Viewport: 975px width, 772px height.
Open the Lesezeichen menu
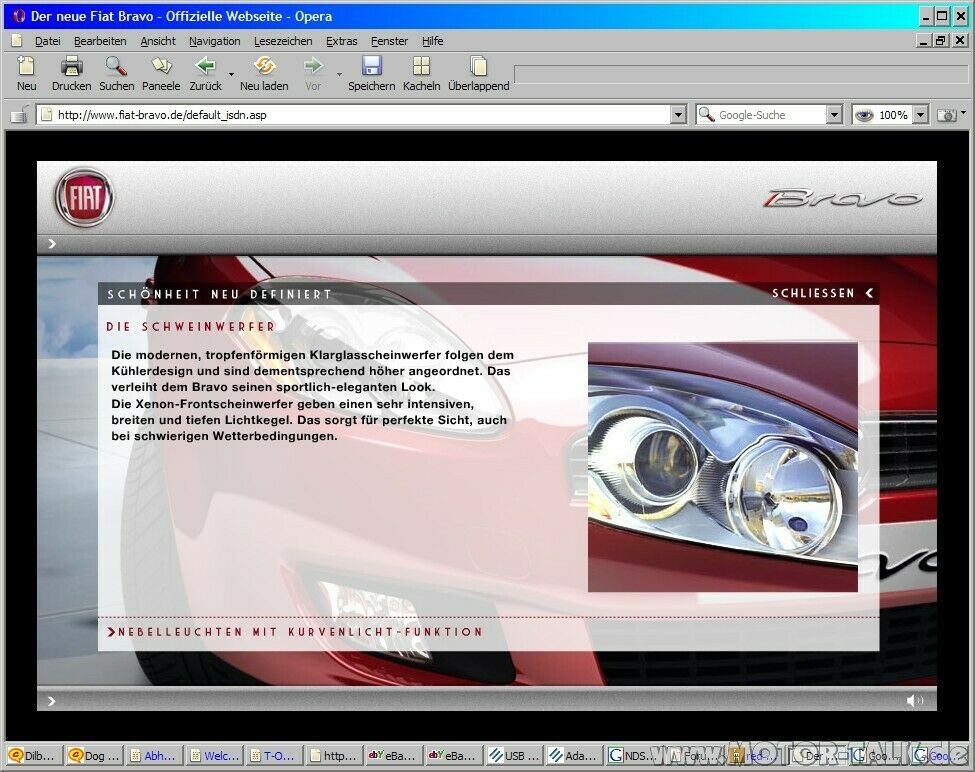click(283, 41)
